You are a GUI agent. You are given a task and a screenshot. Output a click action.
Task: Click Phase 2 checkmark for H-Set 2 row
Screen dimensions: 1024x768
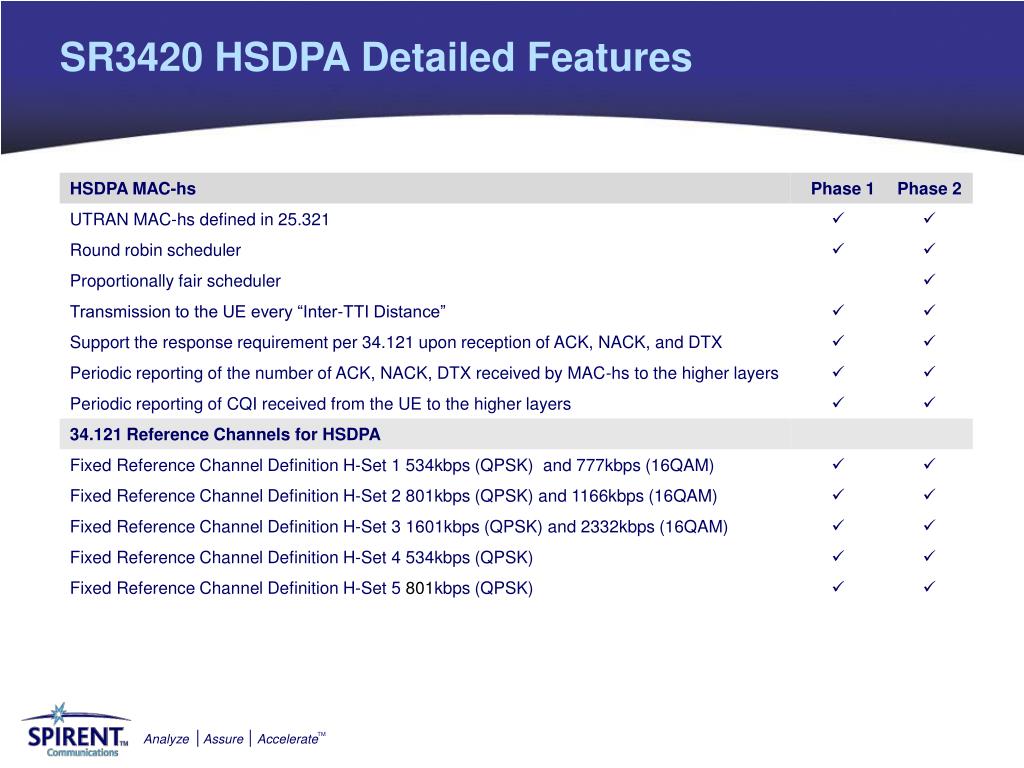click(x=929, y=494)
